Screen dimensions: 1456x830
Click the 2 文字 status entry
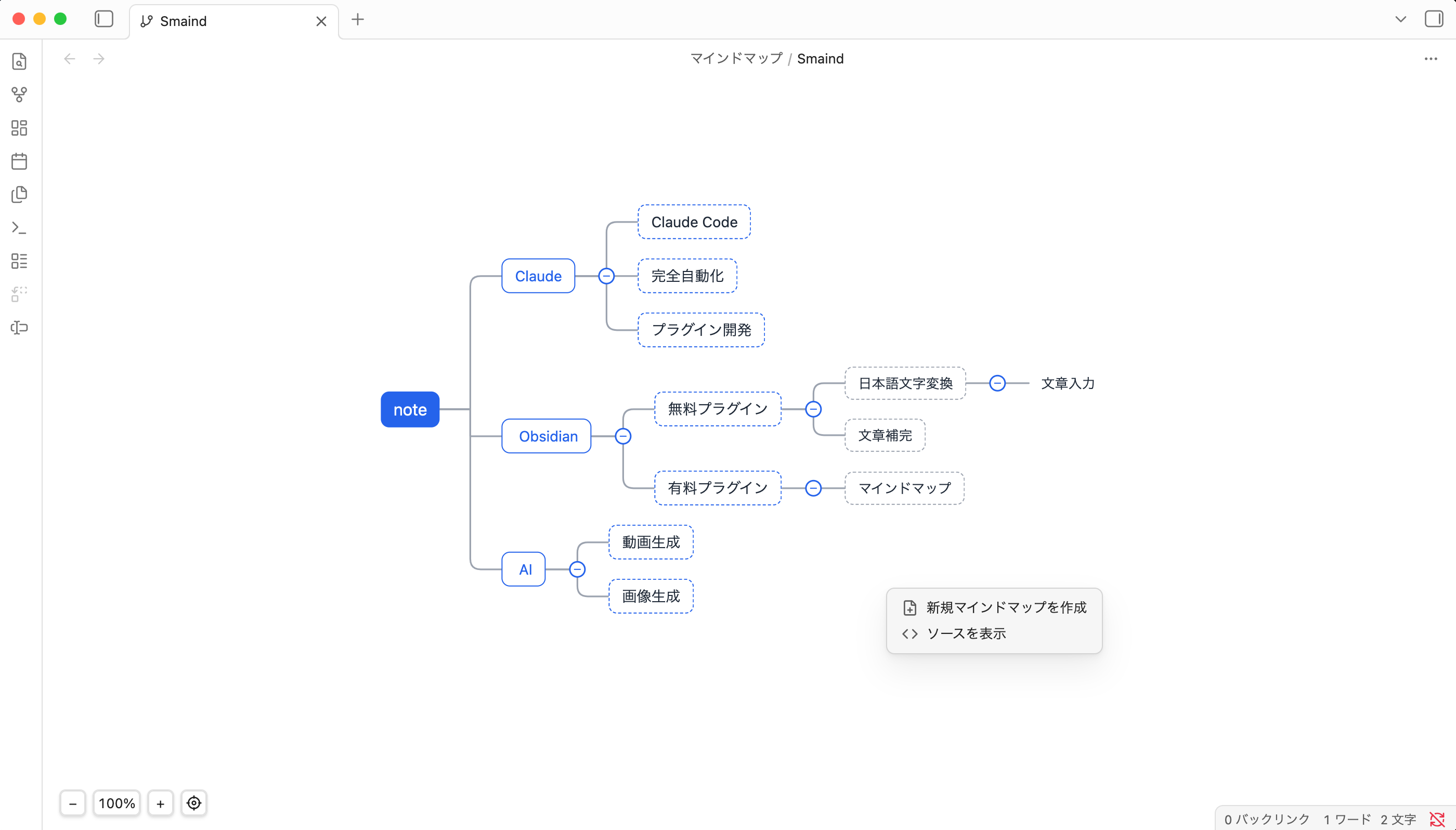pyautogui.click(x=1398, y=820)
